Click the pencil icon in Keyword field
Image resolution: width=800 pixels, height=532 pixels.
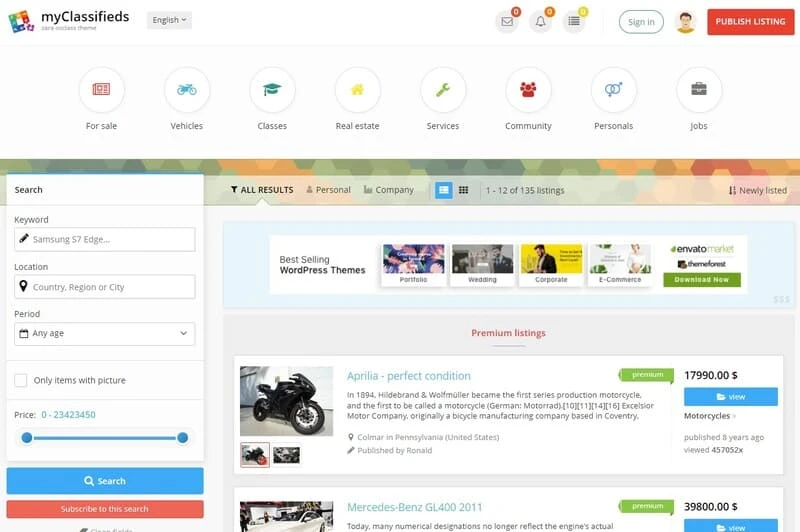pos(23,238)
